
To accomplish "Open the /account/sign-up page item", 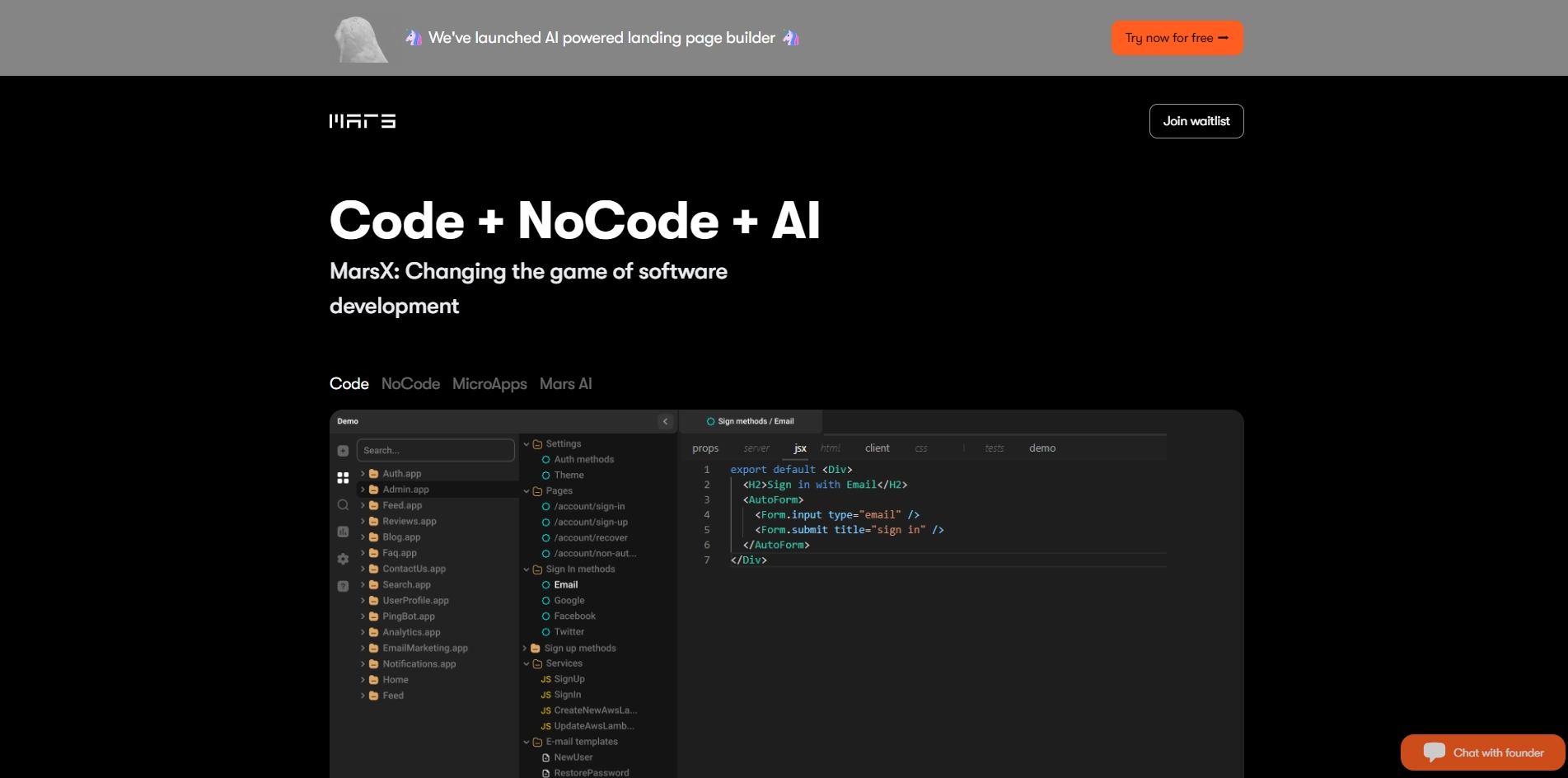I will tap(592, 523).
